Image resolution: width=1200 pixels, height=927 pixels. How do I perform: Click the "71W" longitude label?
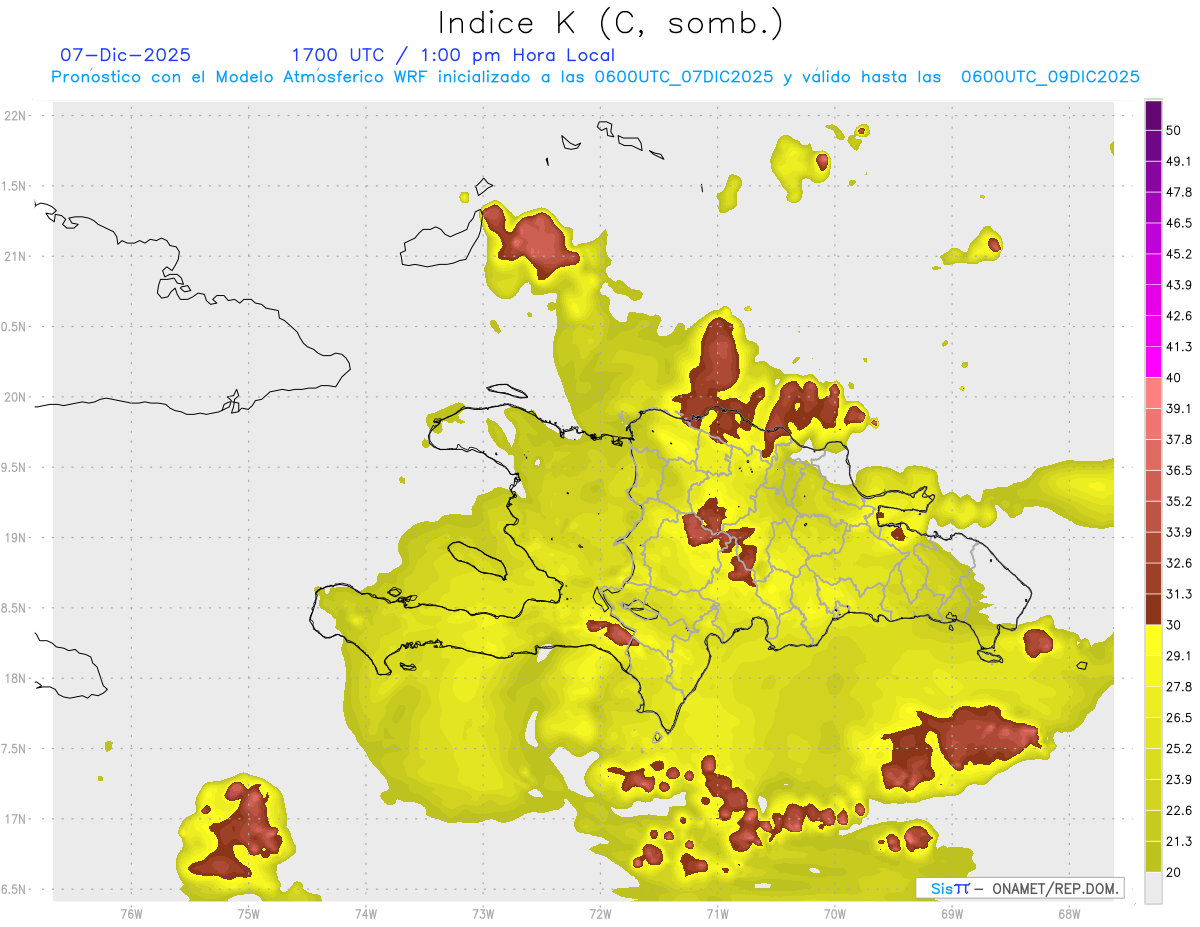[x=717, y=913]
